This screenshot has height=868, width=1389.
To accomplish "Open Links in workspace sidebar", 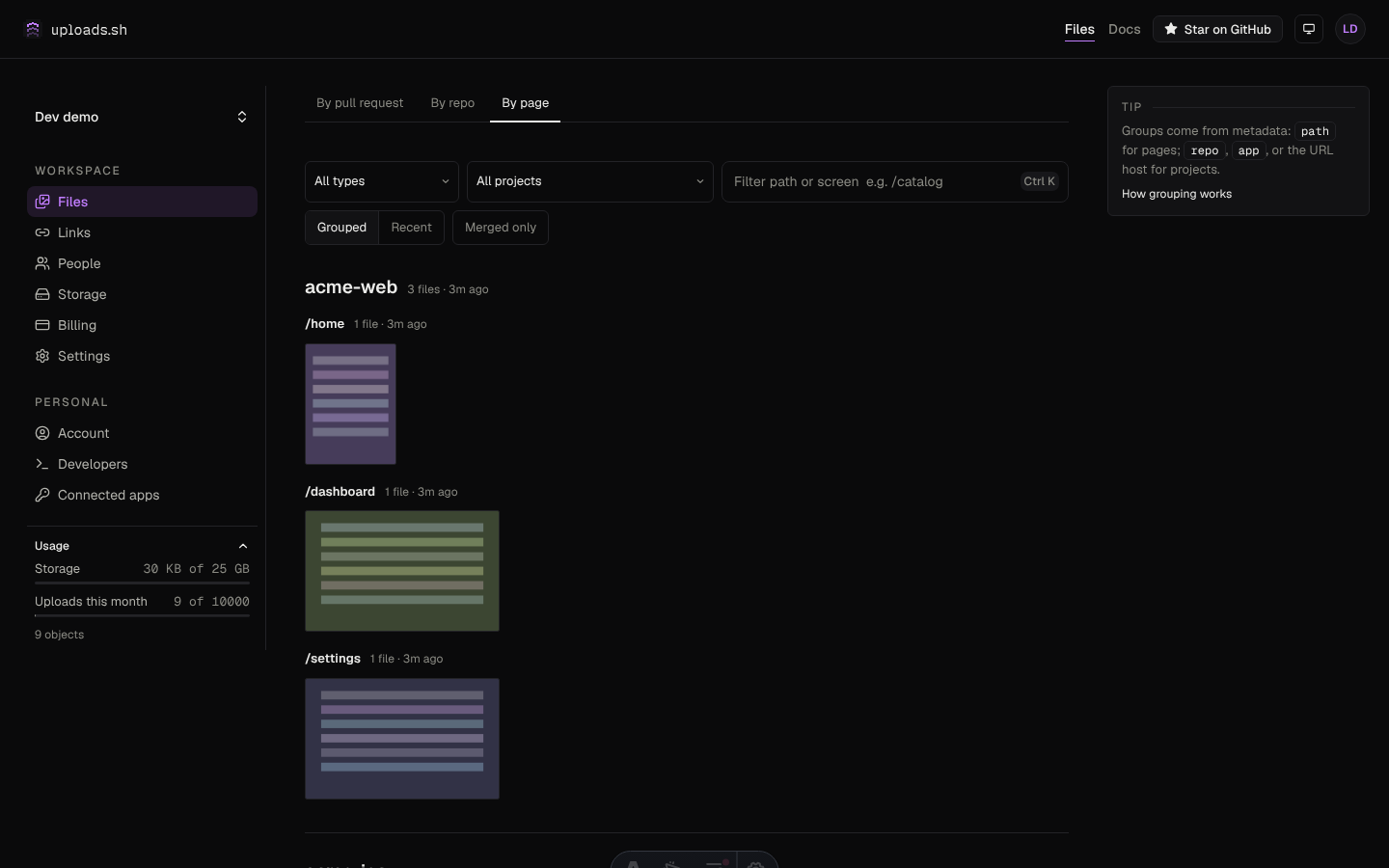I will coord(142,232).
